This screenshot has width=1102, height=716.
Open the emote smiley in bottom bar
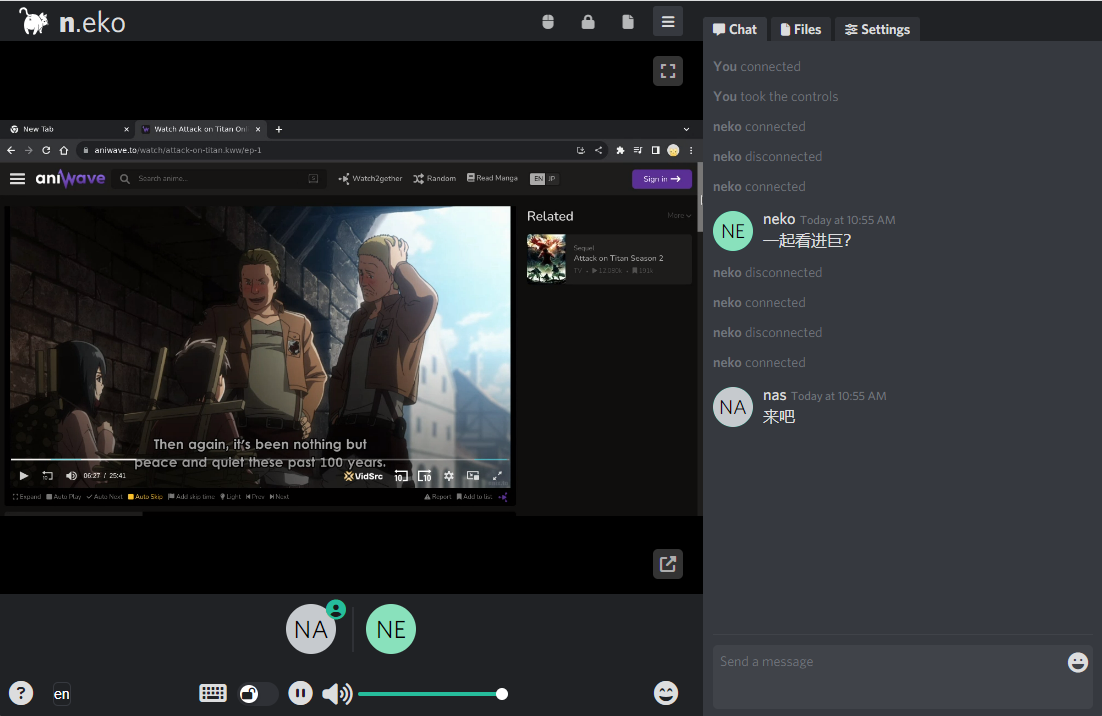click(x=666, y=692)
